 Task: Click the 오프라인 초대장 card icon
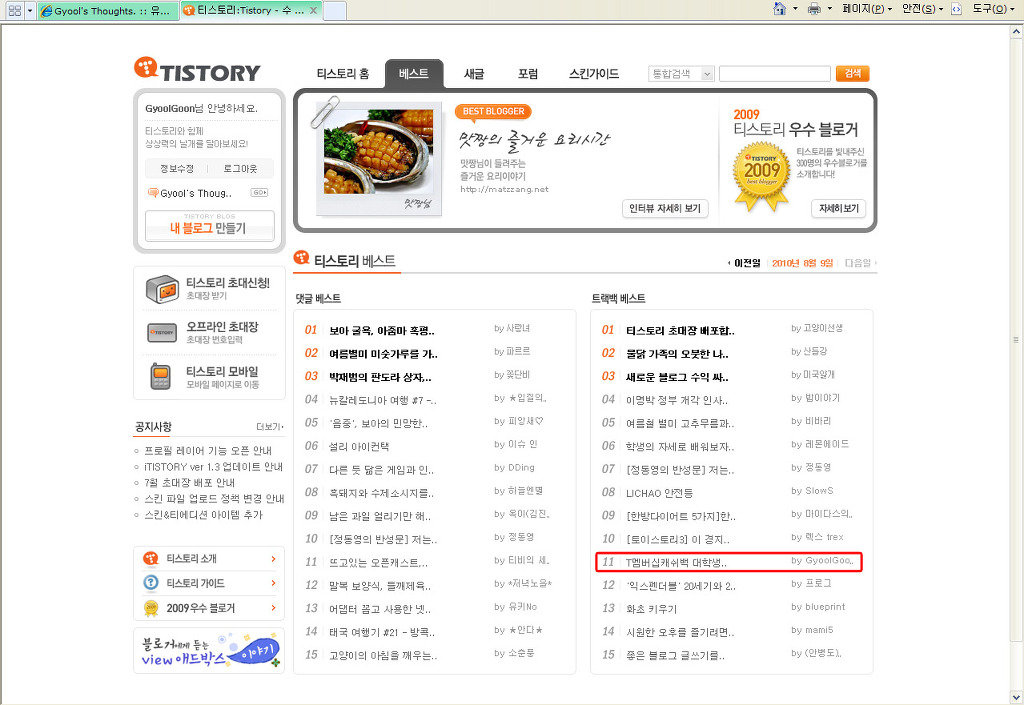[x=162, y=333]
